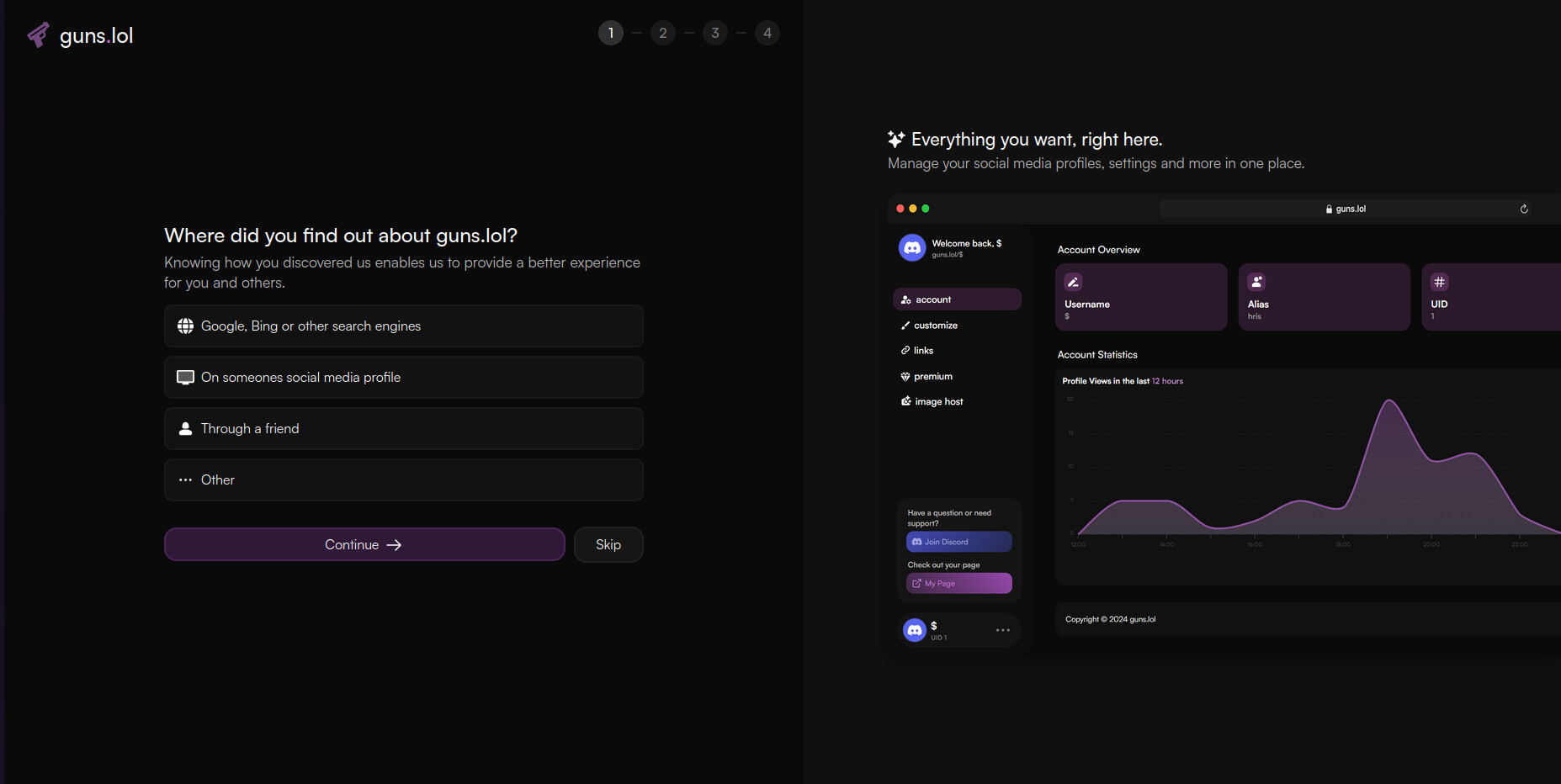Pick the 'Through a friend' option
The width and height of the screenshot is (1561, 784).
404,429
